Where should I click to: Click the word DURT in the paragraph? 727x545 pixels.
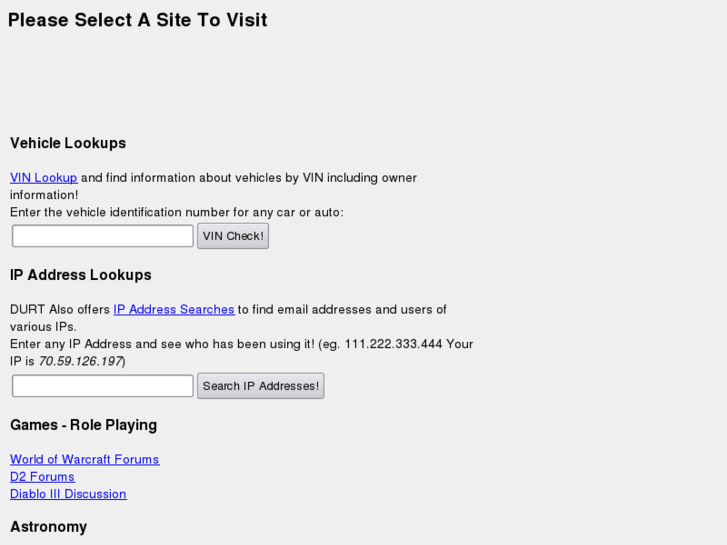click(27, 310)
